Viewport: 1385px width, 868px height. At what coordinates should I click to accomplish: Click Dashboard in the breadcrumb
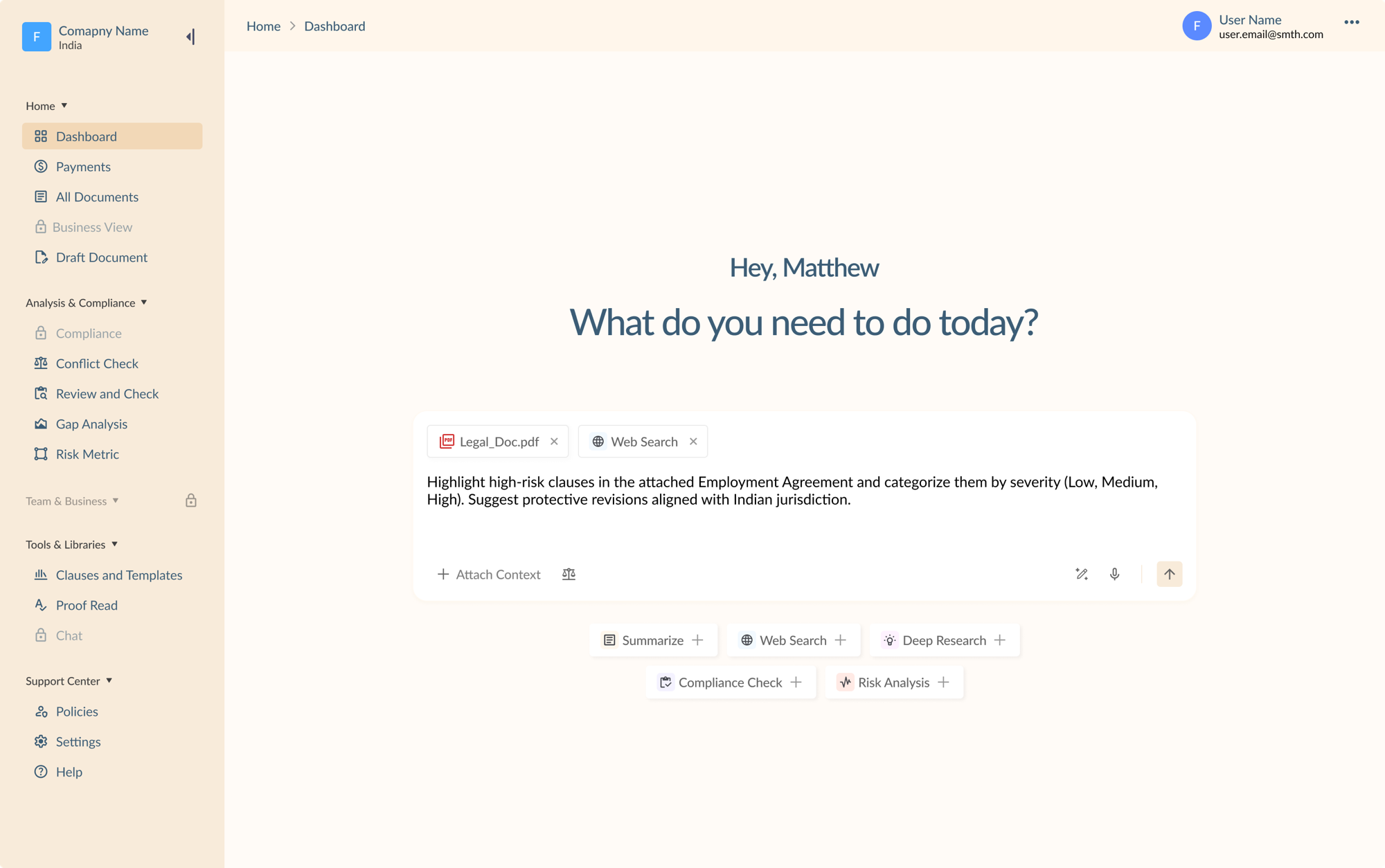click(x=334, y=26)
